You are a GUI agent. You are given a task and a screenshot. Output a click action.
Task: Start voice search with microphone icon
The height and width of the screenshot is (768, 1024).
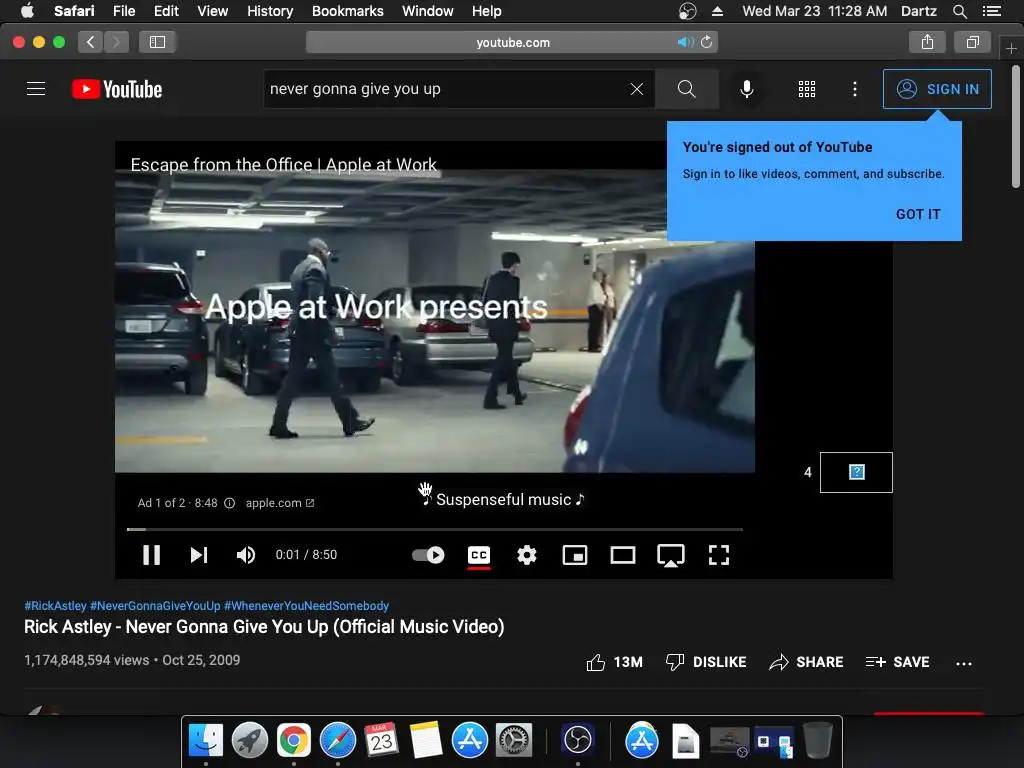[x=746, y=89]
